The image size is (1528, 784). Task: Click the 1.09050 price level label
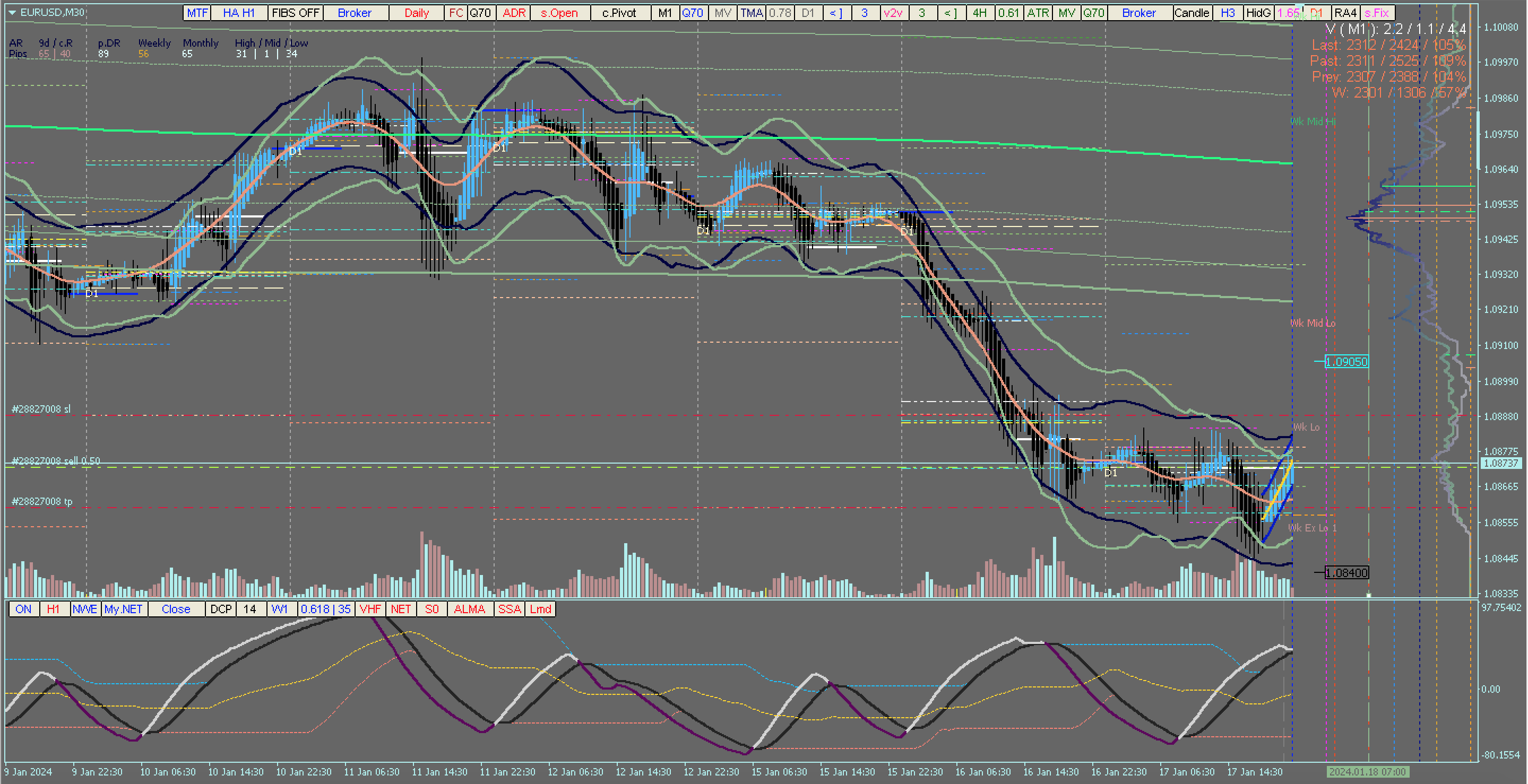1346,362
